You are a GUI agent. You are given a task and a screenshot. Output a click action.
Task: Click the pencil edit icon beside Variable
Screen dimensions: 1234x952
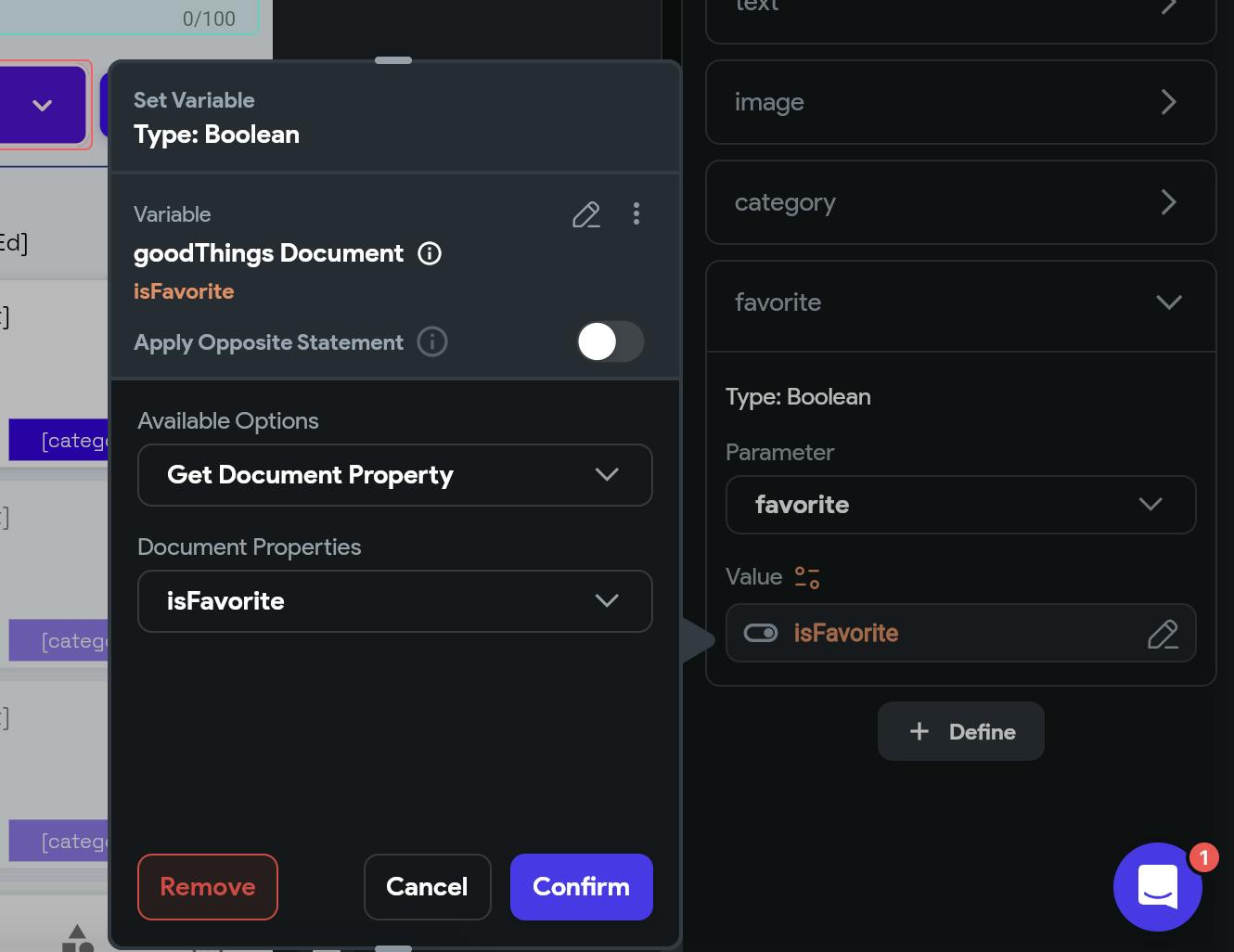pos(585,215)
